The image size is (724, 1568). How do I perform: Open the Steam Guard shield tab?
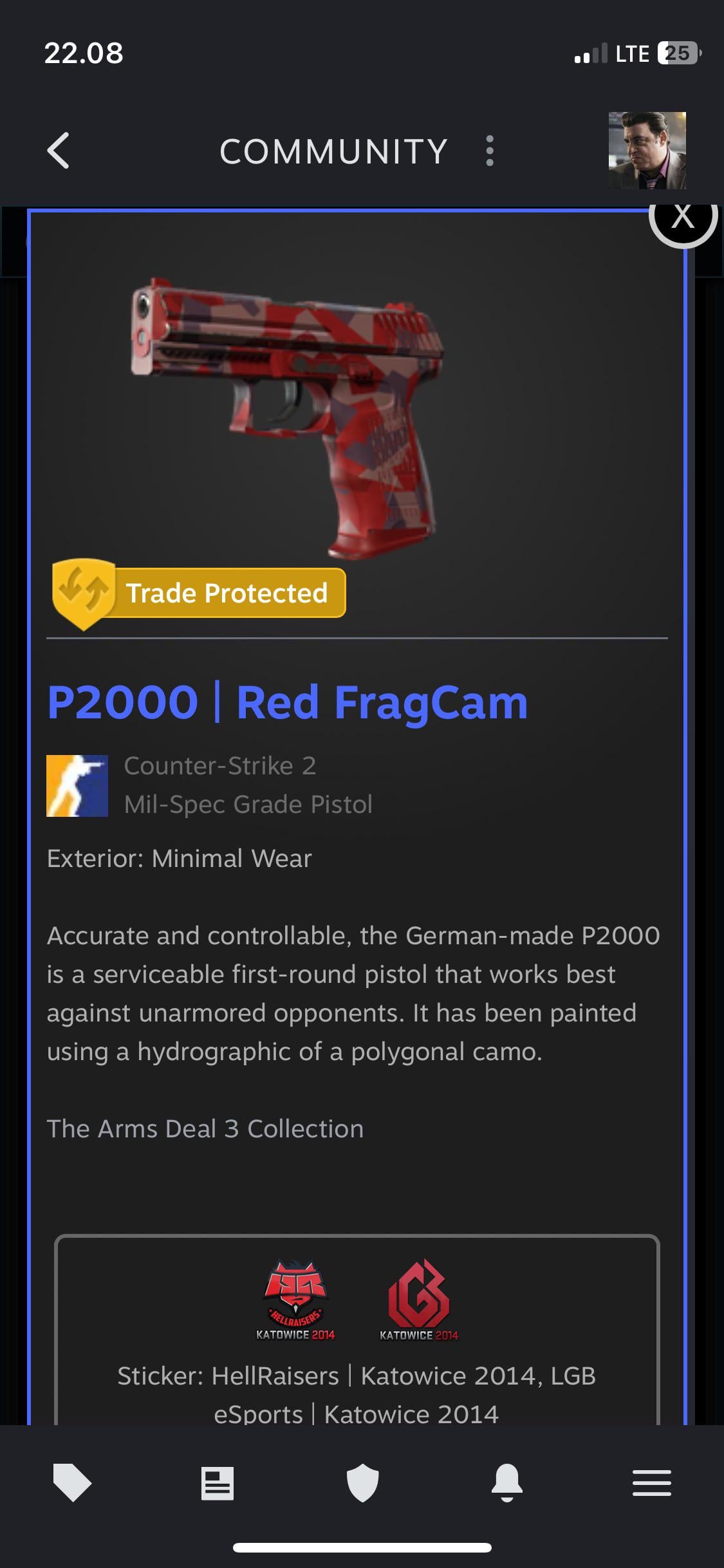pyautogui.click(x=362, y=1482)
